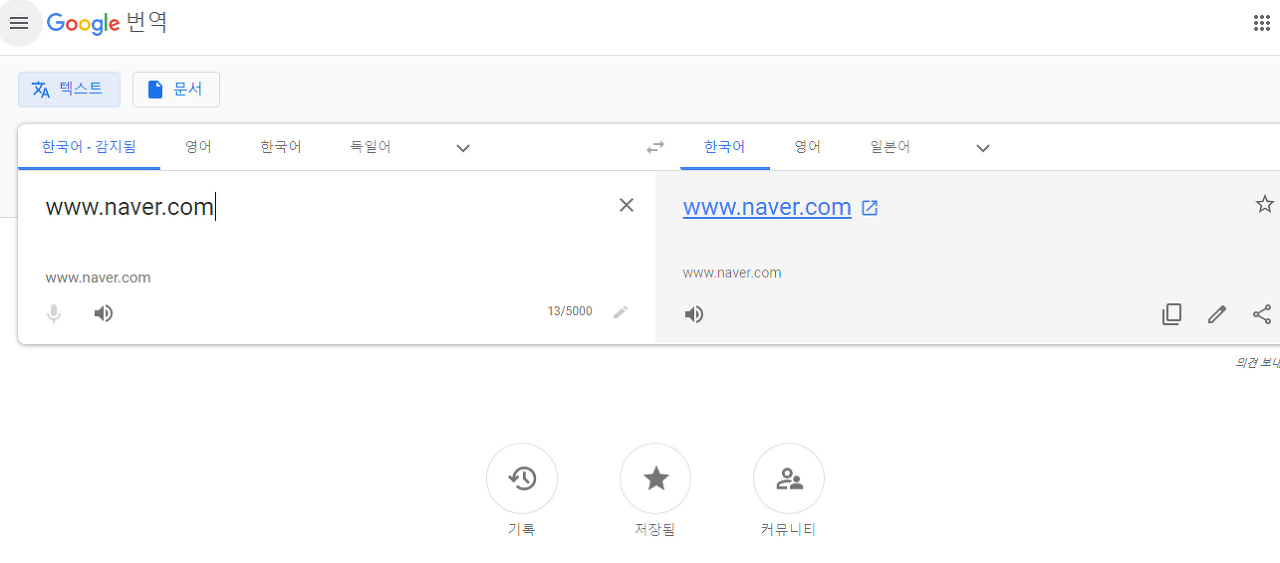Clear the source text with X

[x=627, y=205]
